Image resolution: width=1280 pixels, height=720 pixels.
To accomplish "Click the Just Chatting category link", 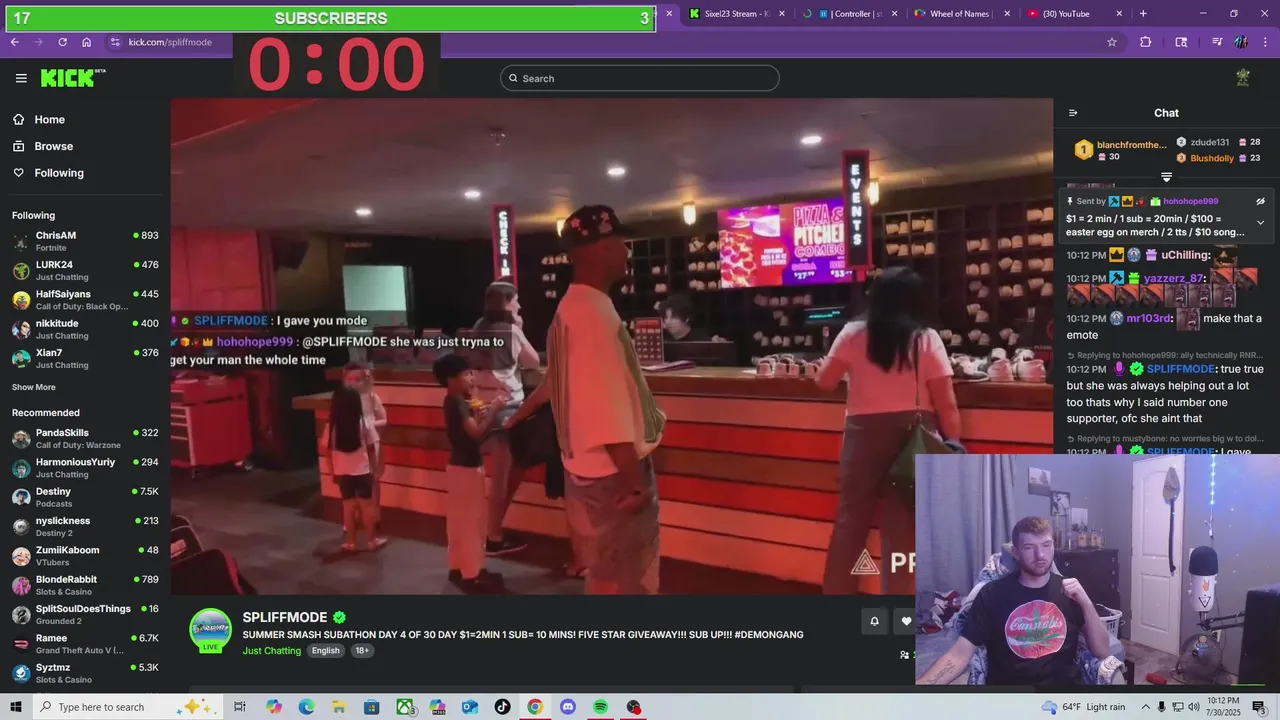I will coord(271,651).
